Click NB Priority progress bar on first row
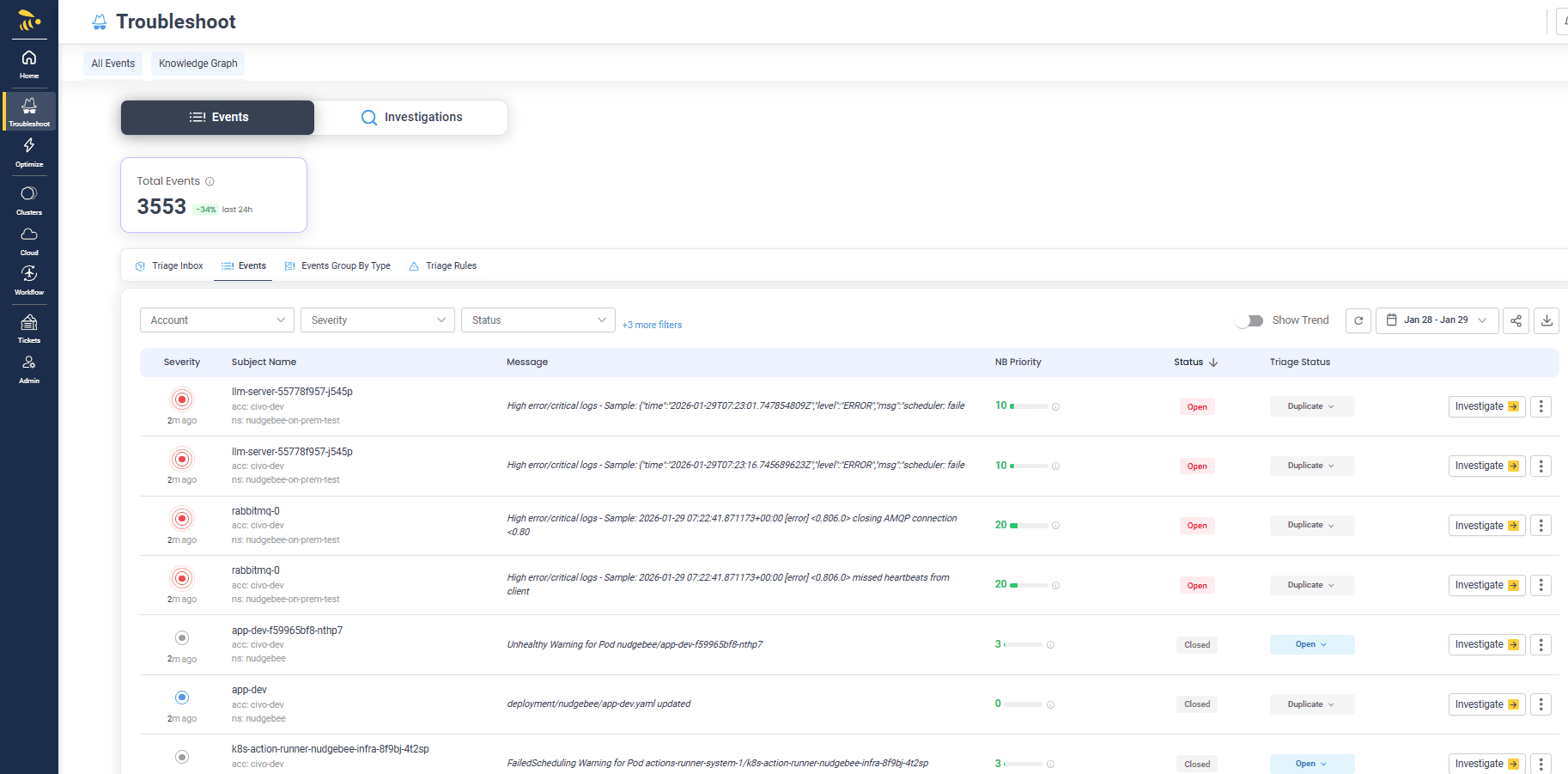Image resolution: width=1568 pixels, height=774 pixels. [1028, 405]
